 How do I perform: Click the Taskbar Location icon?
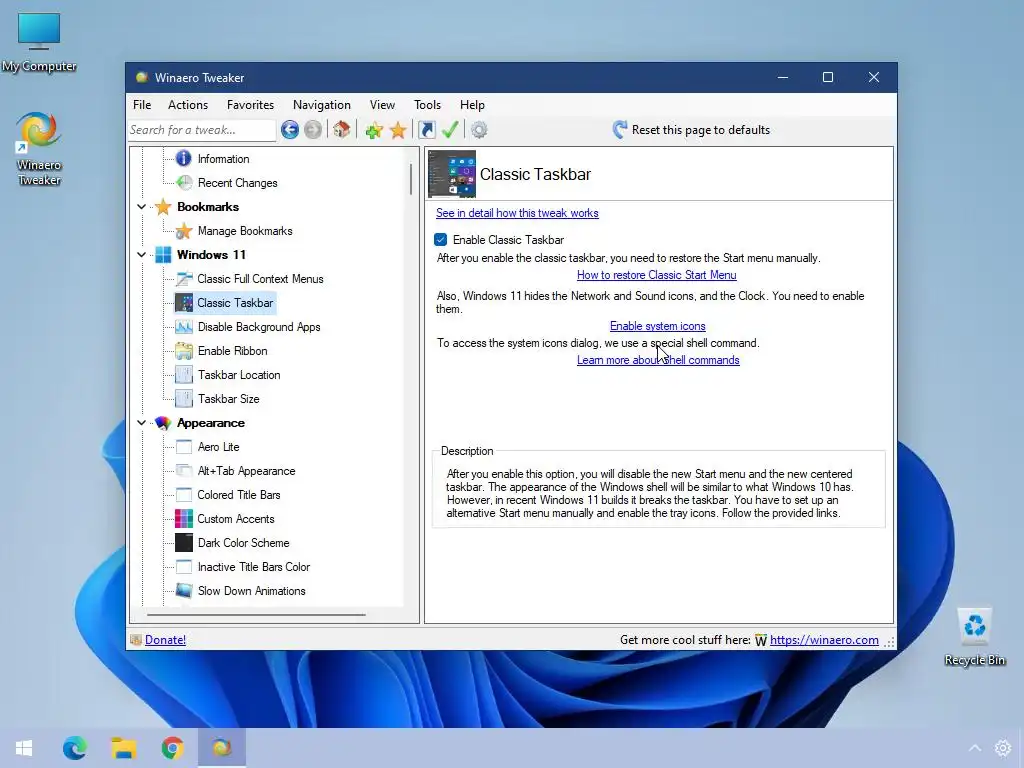point(184,375)
